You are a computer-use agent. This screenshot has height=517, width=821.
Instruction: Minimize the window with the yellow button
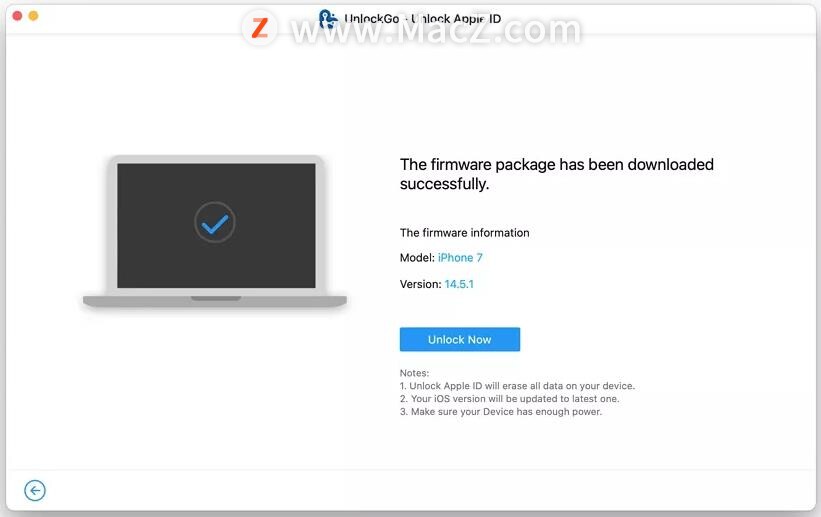[34, 16]
